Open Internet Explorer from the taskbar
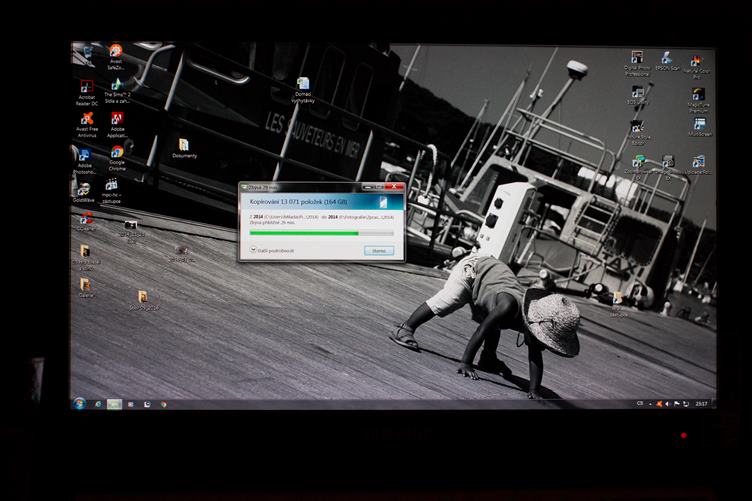Screen dimensions: 752x501 [x=98, y=404]
